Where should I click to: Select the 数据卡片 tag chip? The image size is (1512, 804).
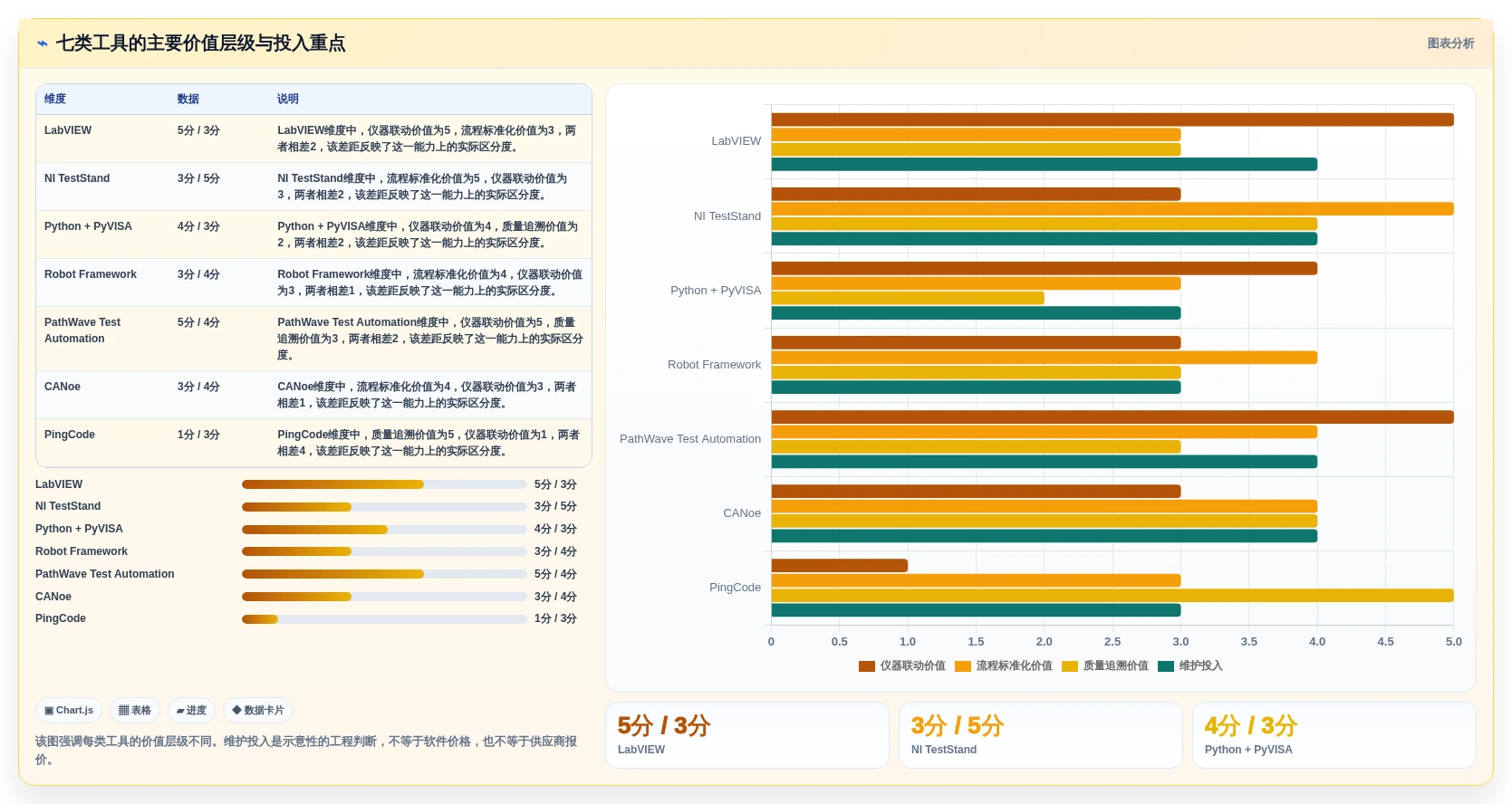tap(258, 711)
